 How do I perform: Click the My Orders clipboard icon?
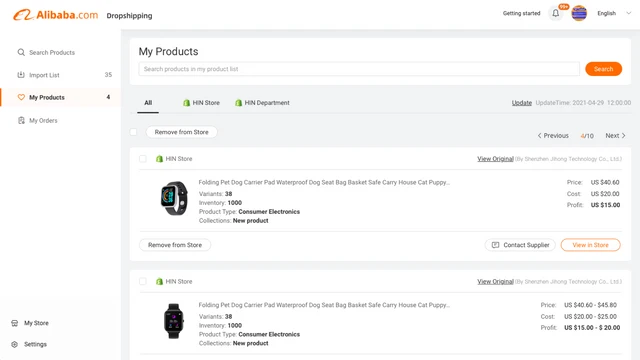click(21, 120)
